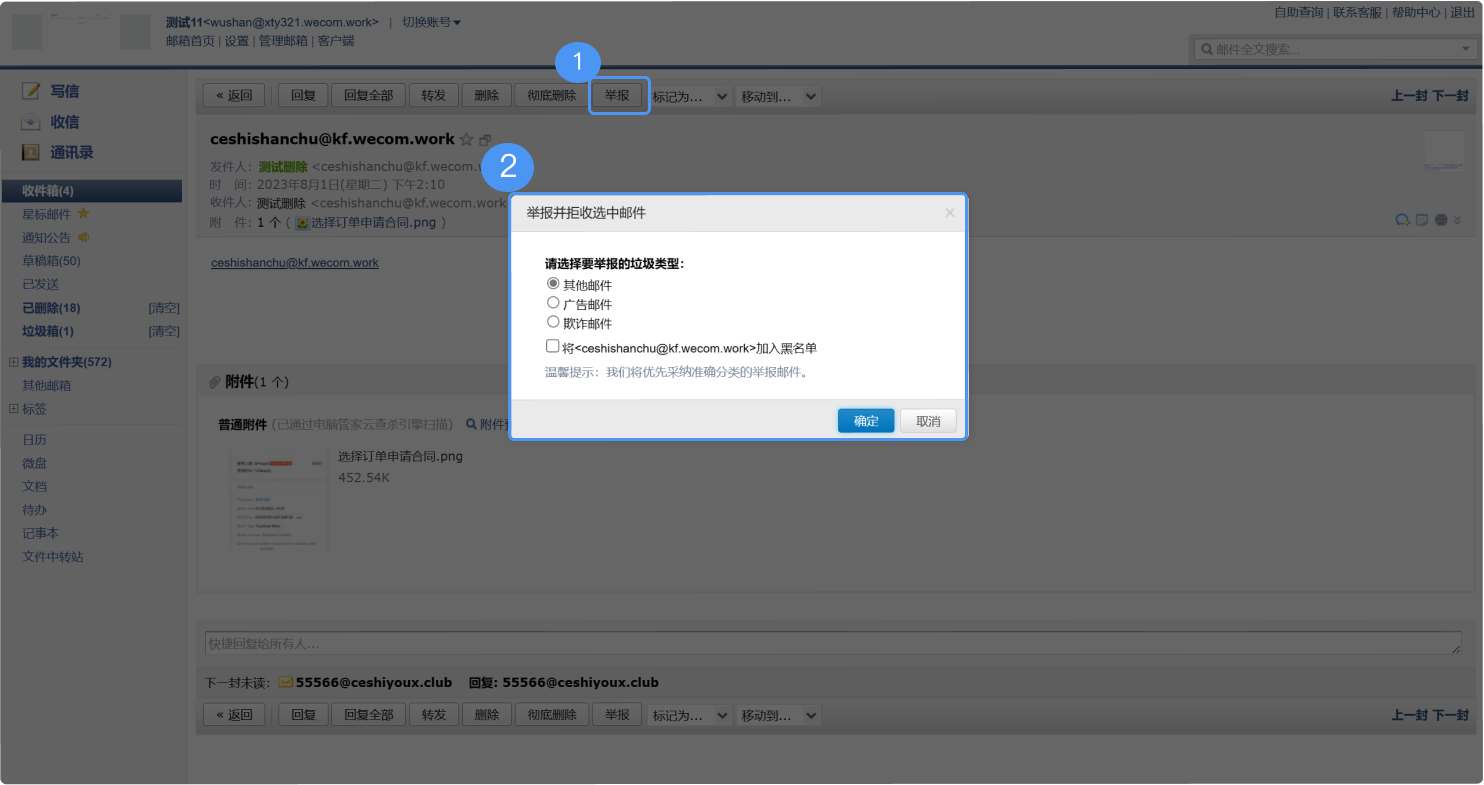Screen dimensions: 1484x785
Task: Expand the 我的文件夹 tree node
Action: click(13, 362)
